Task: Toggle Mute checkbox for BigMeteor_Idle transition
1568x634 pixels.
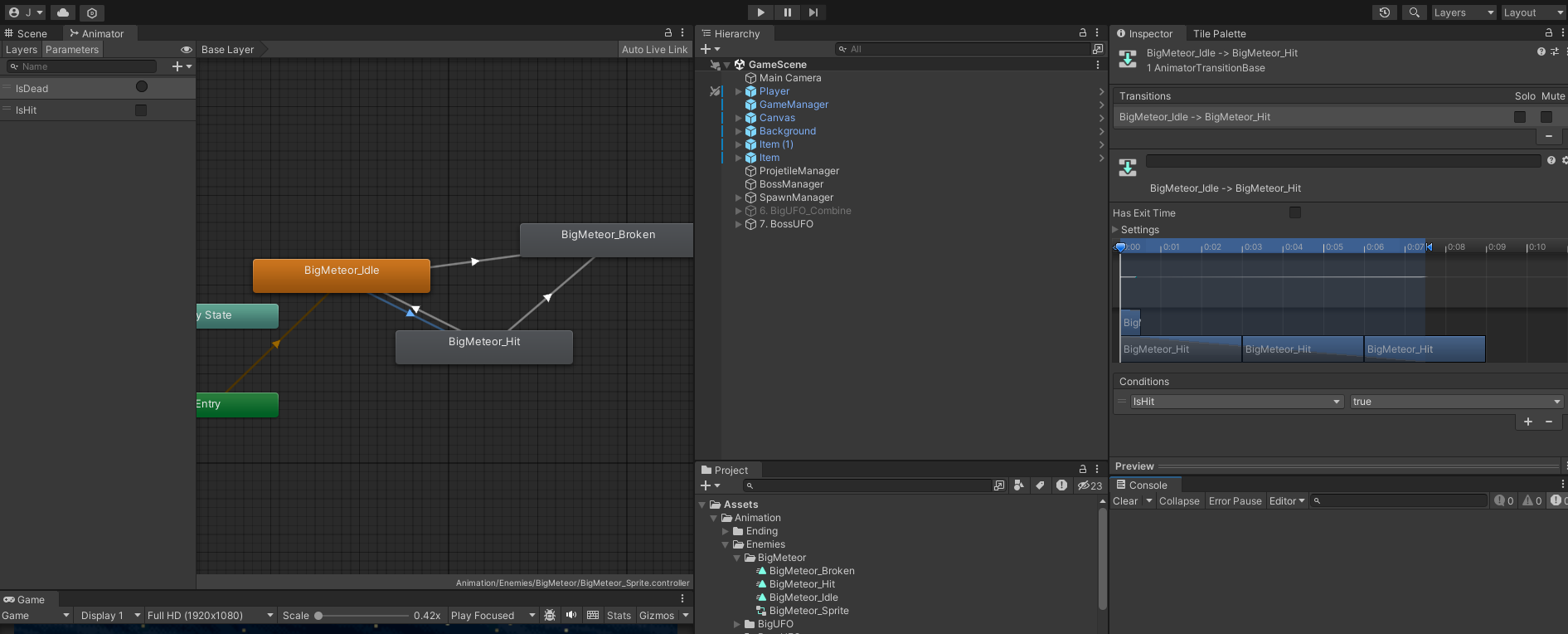Action: (x=1546, y=117)
